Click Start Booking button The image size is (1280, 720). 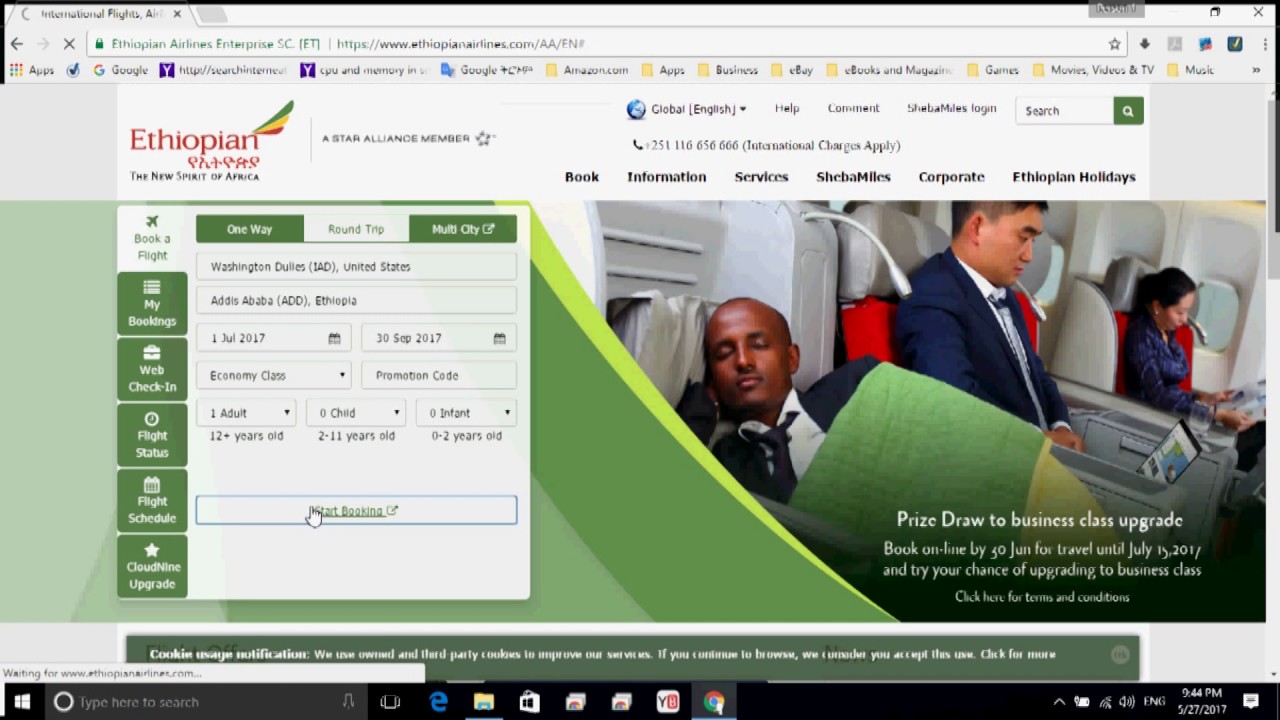pyautogui.click(x=356, y=511)
